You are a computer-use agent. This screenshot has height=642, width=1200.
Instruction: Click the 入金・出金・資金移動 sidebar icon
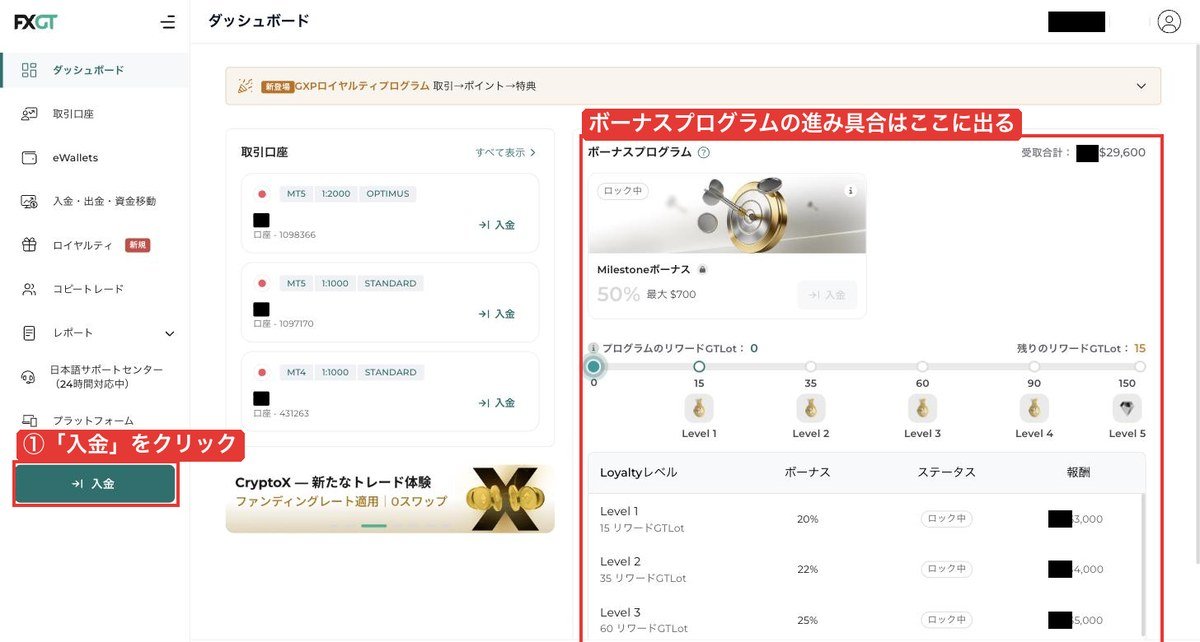pos(29,201)
